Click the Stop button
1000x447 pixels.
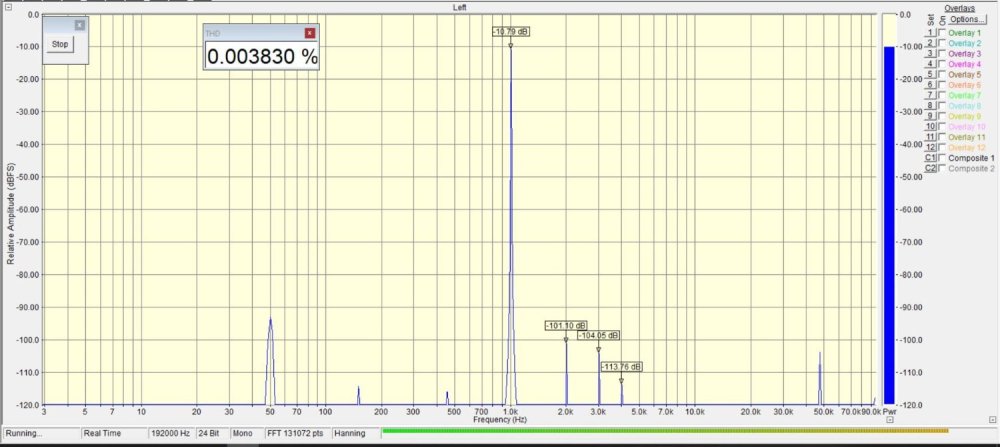[x=60, y=44]
